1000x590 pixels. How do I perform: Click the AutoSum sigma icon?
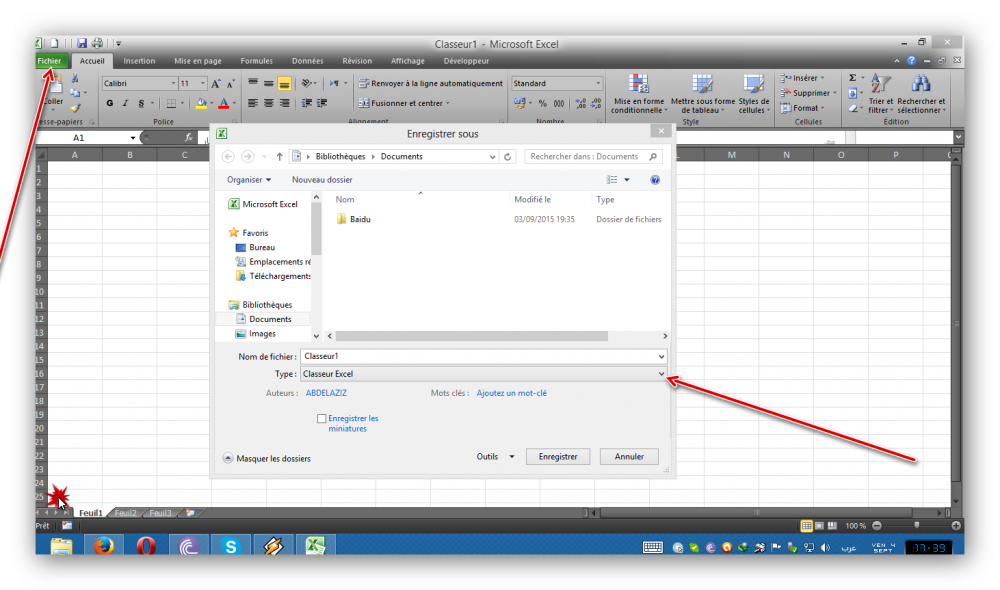(853, 78)
